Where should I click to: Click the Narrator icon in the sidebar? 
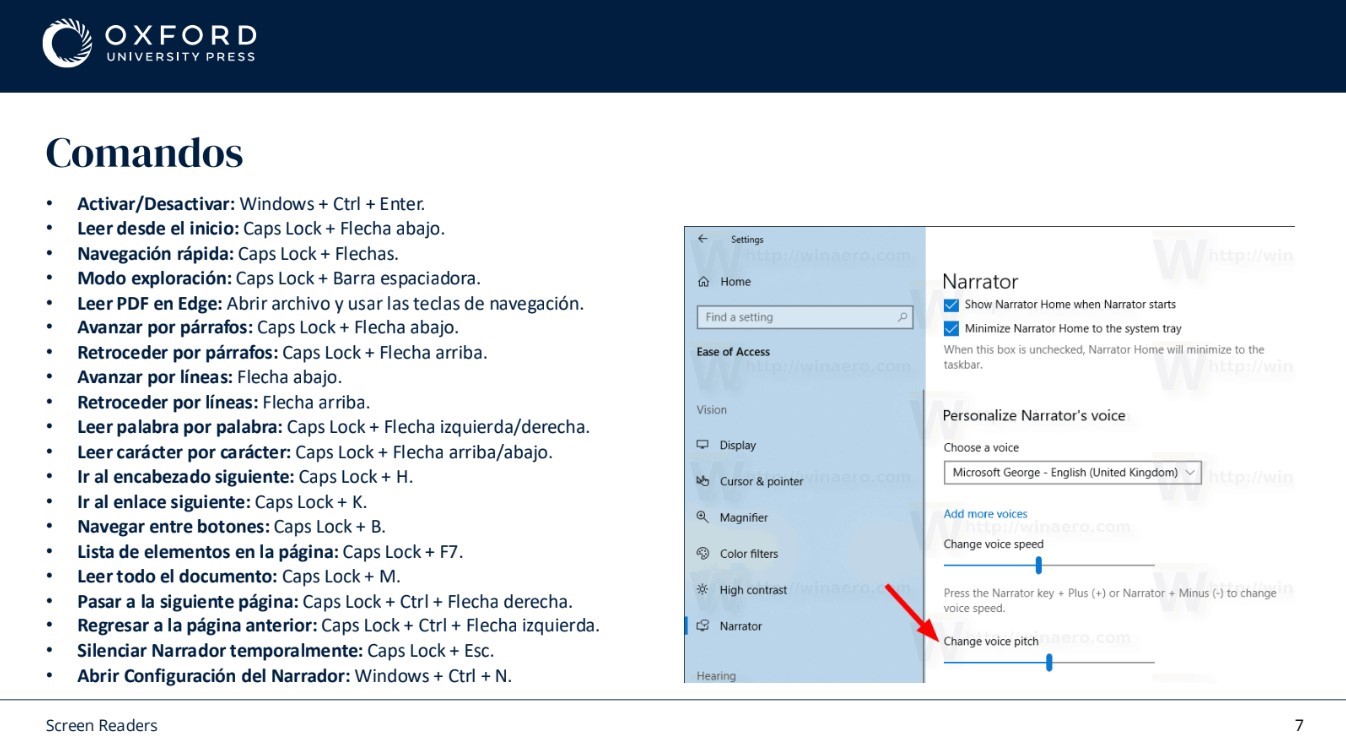(x=702, y=626)
